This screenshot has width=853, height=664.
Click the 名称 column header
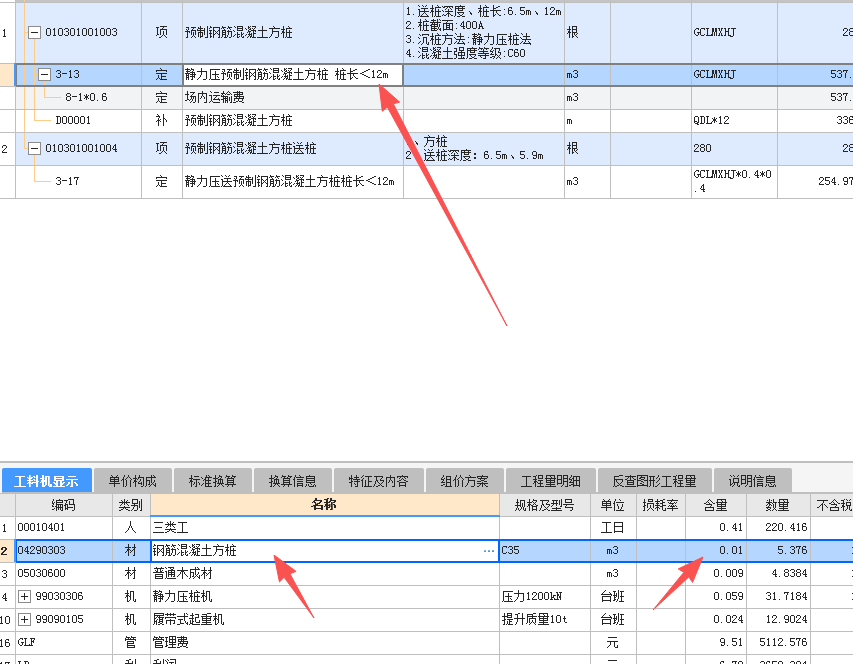tap(324, 505)
